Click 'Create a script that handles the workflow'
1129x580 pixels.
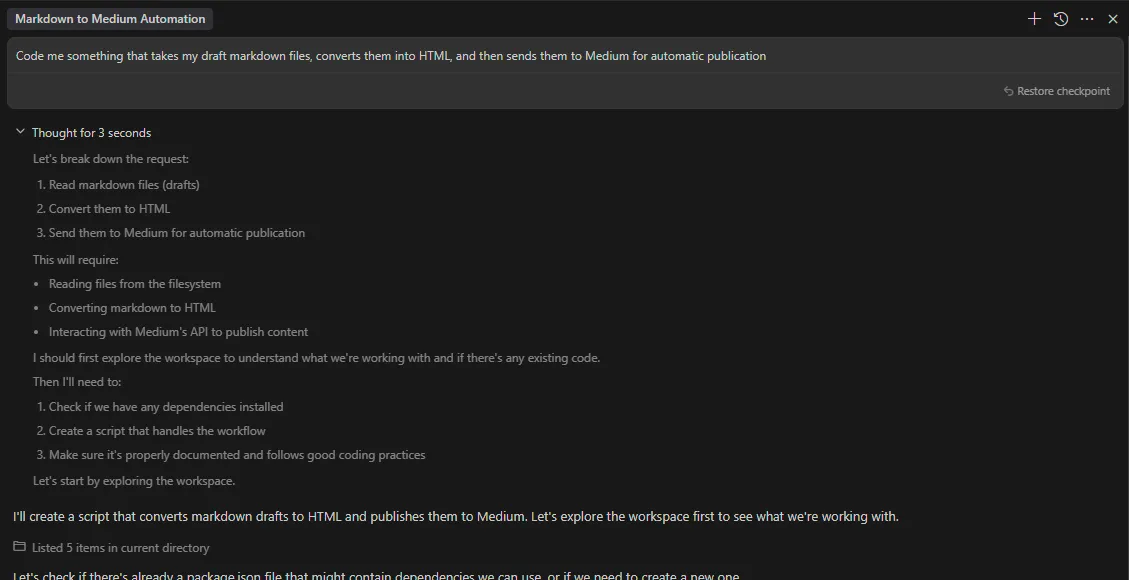(x=157, y=431)
